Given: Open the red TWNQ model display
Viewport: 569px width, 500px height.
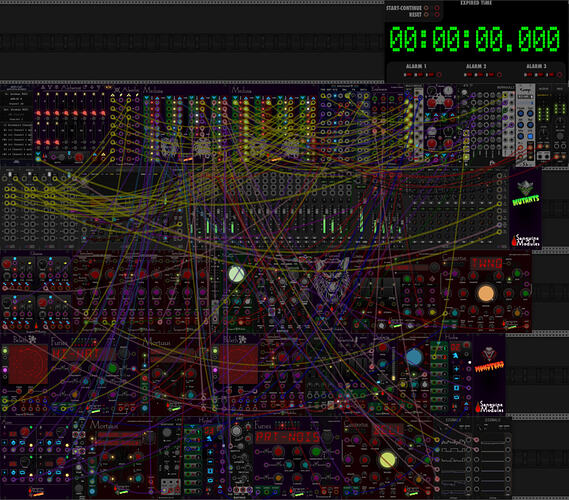Looking at the screenshot, I should [486, 263].
